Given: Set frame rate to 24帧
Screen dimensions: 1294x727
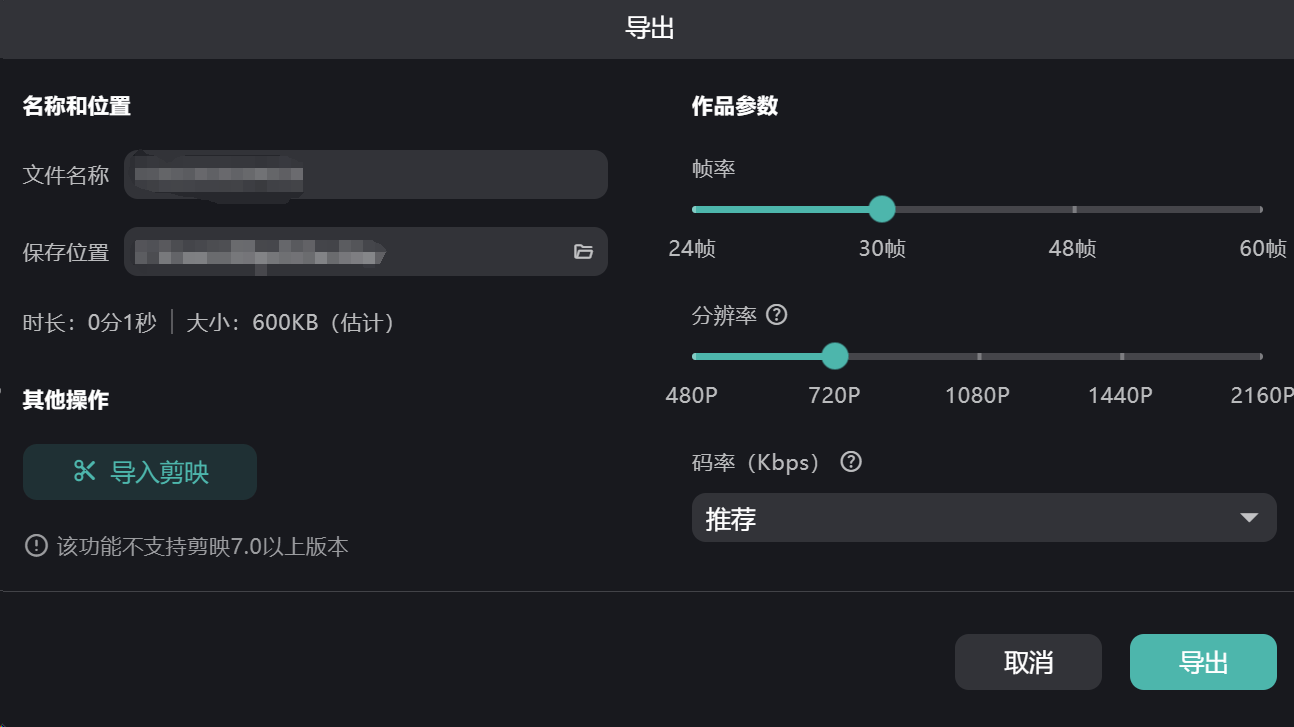Looking at the screenshot, I should click(694, 209).
